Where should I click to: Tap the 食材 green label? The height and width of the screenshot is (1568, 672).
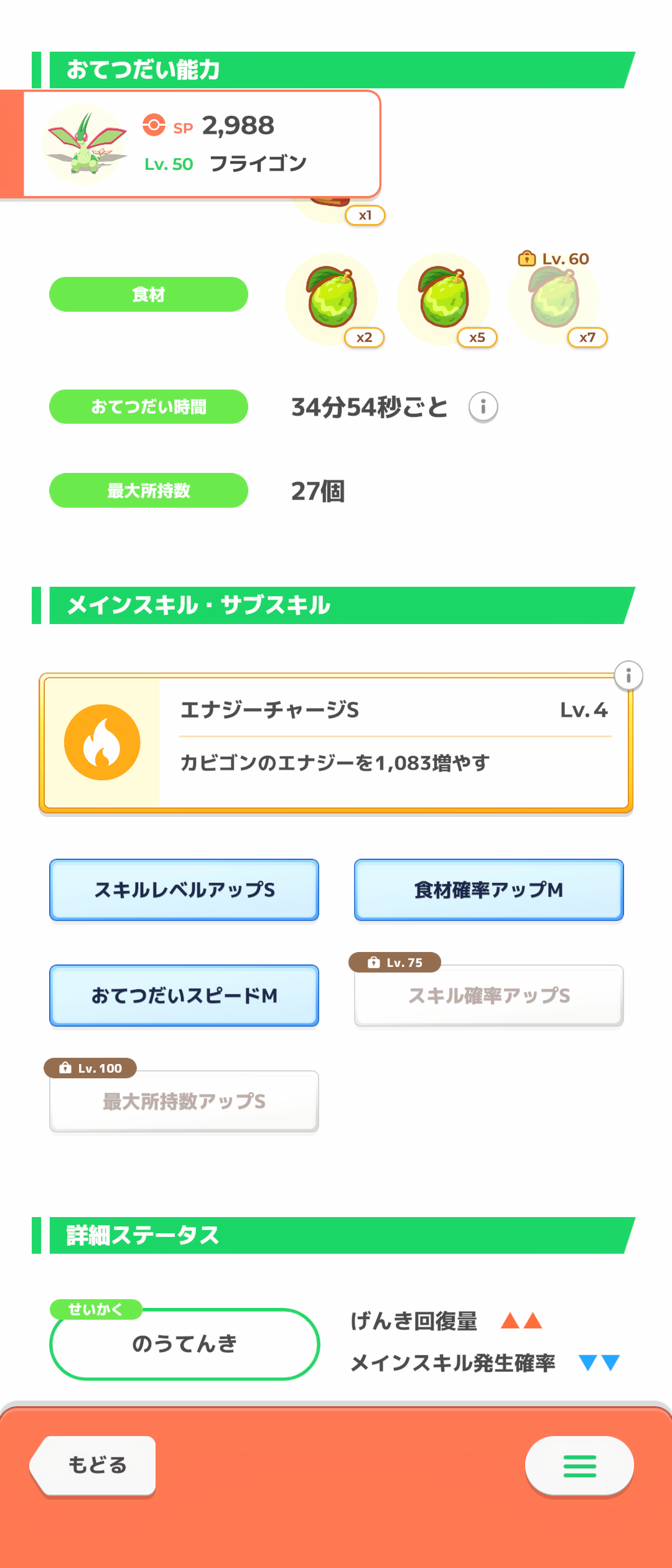point(149,294)
